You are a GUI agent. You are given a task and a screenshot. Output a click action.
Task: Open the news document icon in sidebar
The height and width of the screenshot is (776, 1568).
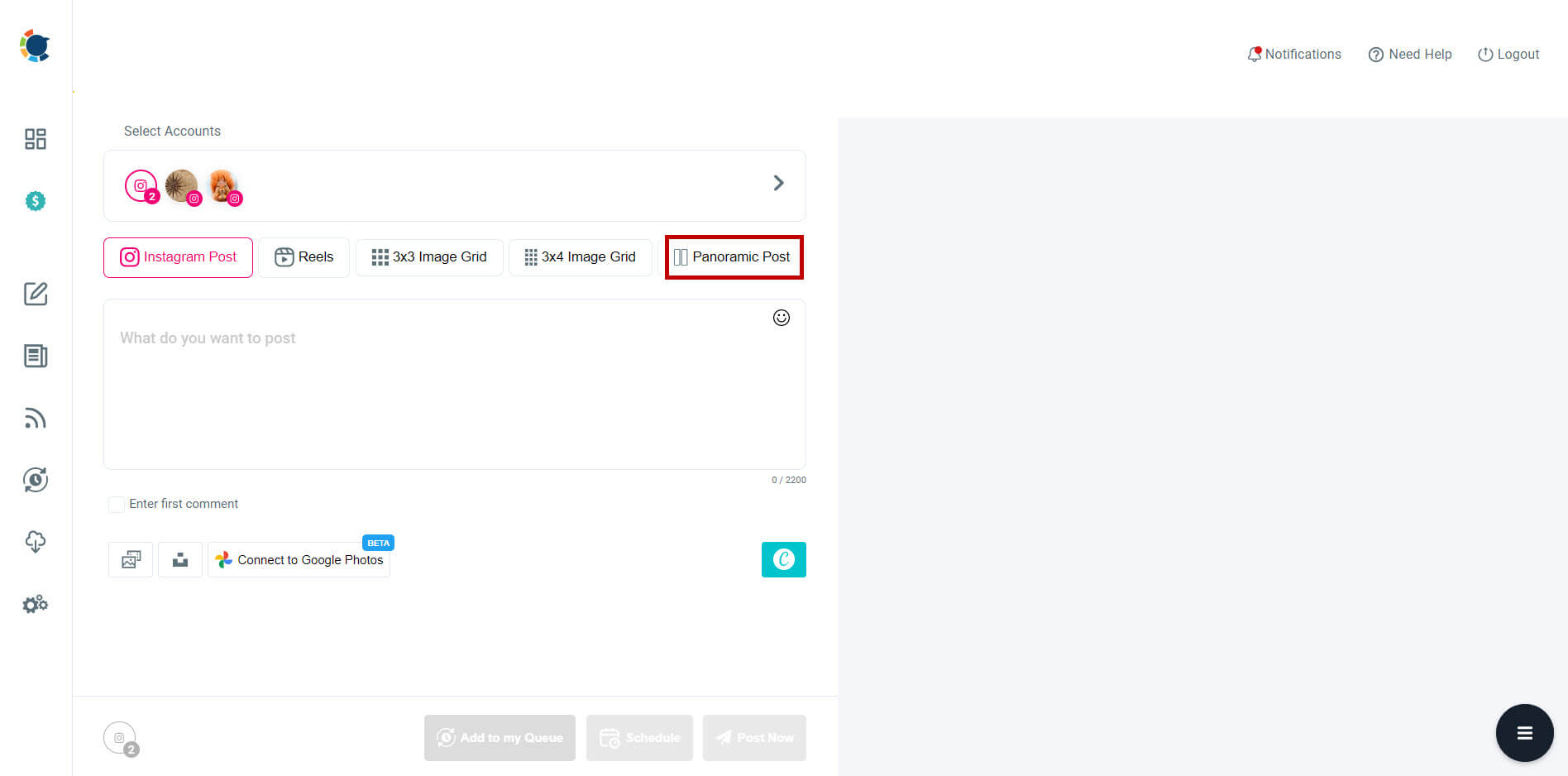[x=36, y=356]
